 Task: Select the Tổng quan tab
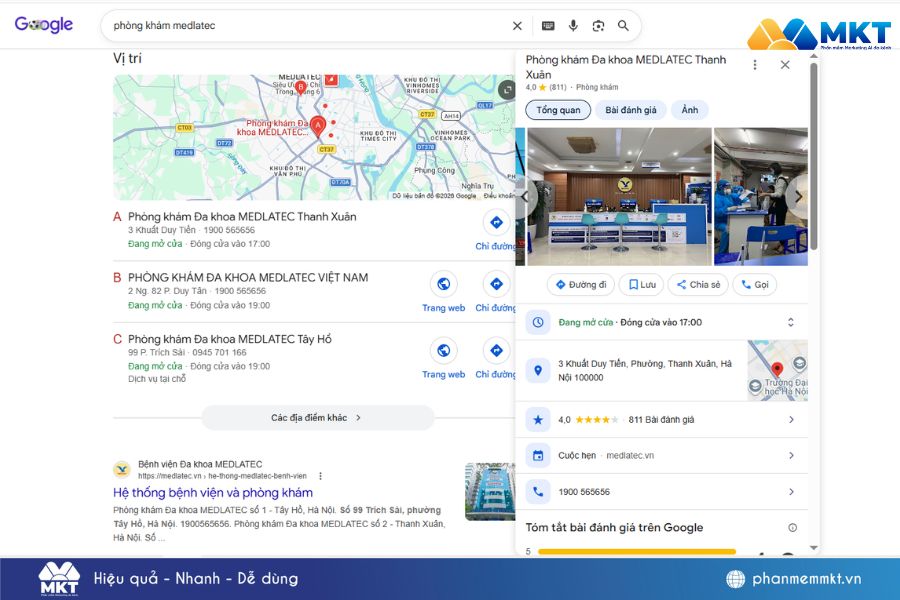(x=558, y=110)
